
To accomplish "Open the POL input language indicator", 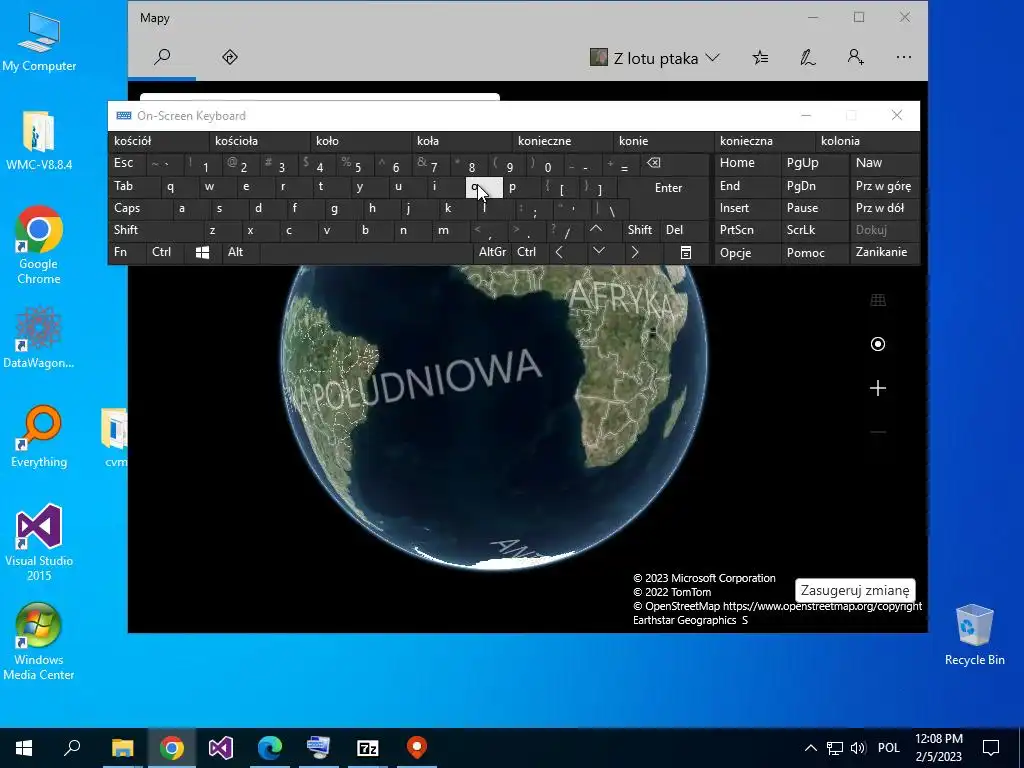I will coord(888,748).
